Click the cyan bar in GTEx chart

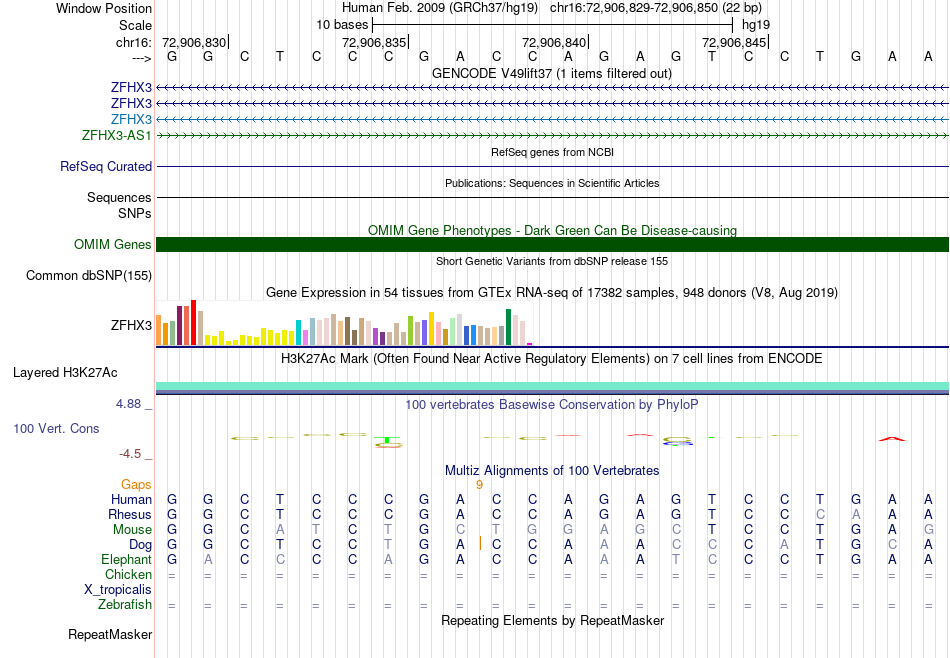tap(298, 333)
